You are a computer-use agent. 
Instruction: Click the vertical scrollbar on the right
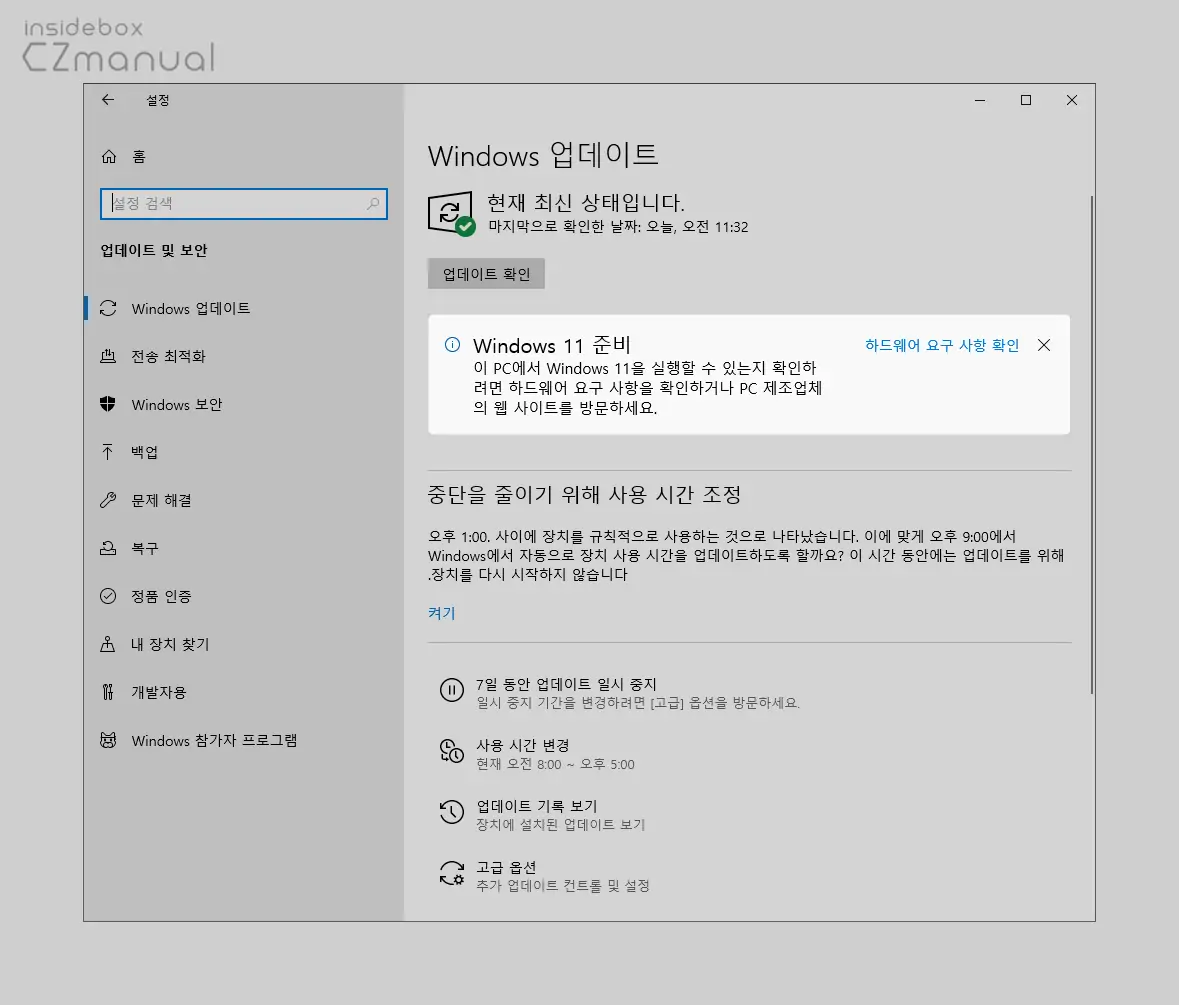[1091, 444]
